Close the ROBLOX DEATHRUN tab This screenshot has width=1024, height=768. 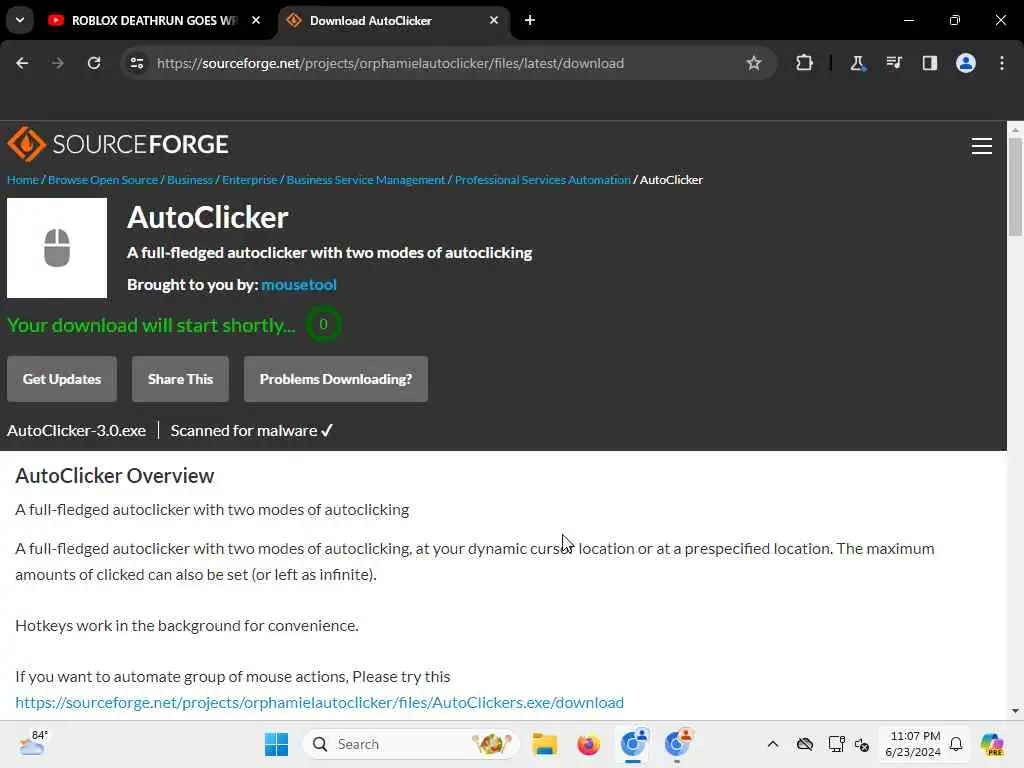[256, 20]
